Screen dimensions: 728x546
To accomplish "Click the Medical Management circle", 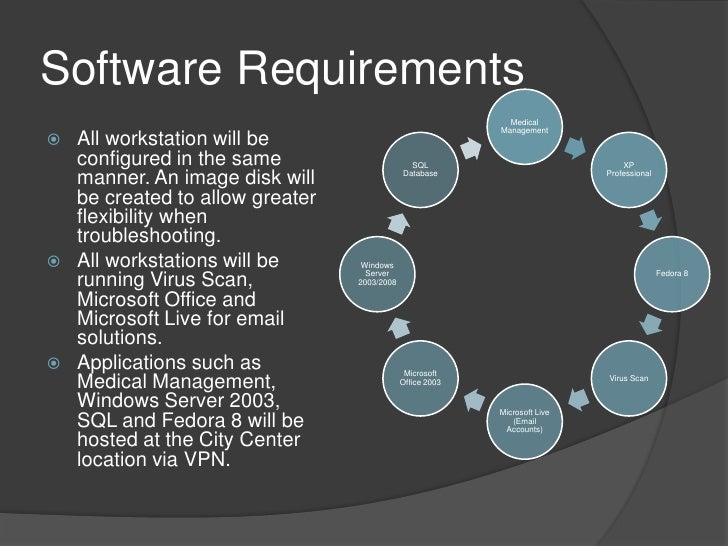I will coord(524,126).
